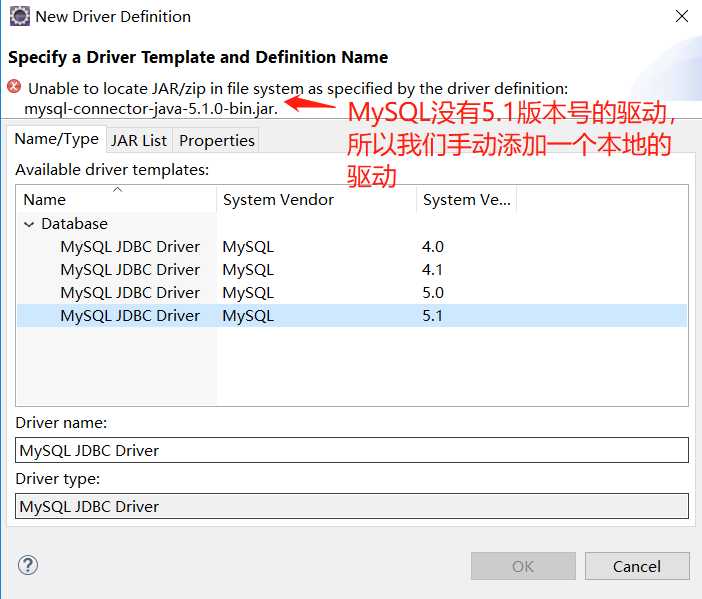Cancel the driver definition dialog
The width and height of the screenshot is (702, 599).
coord(637,566)
